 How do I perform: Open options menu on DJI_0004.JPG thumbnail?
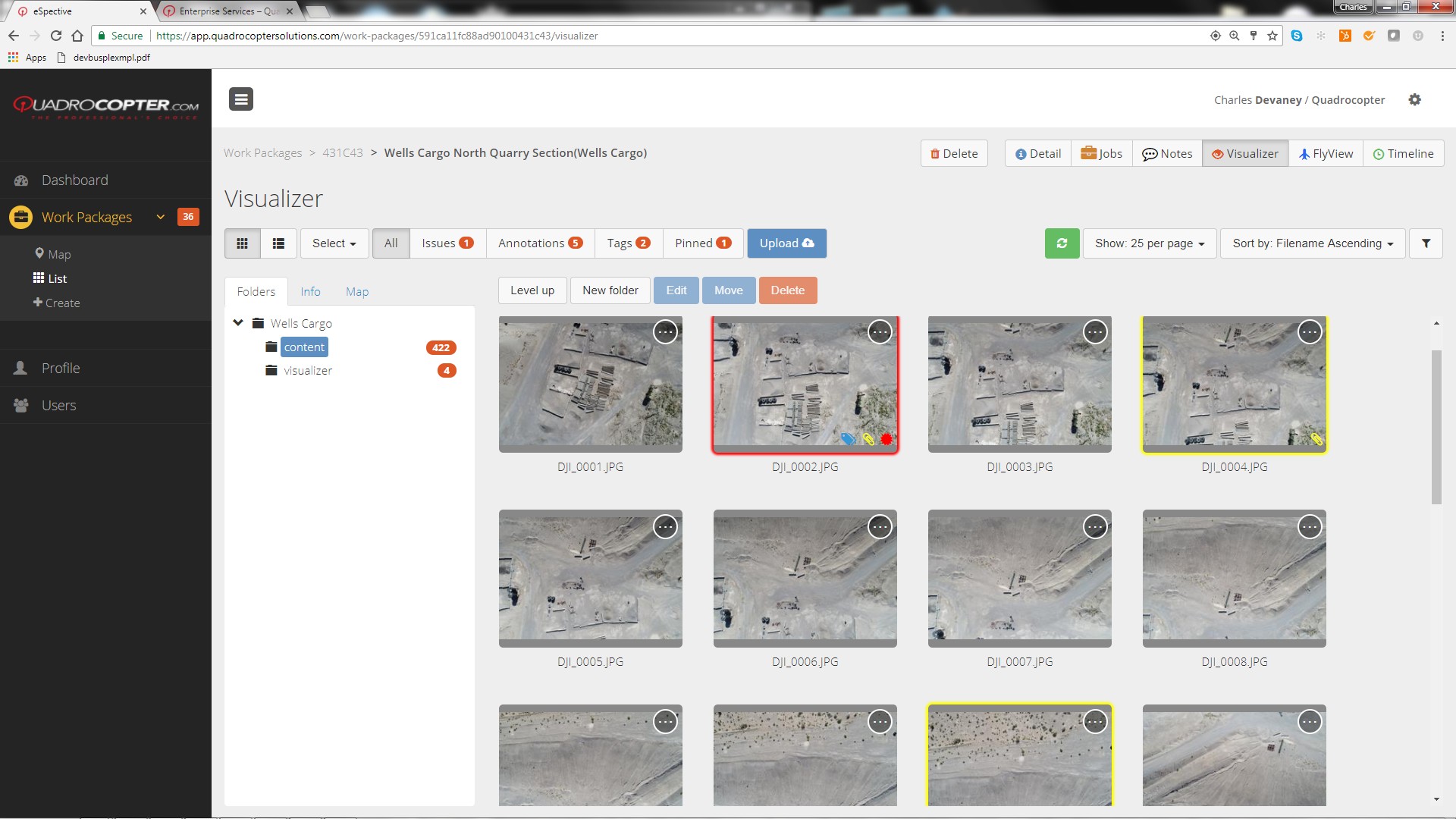[1310, 332]
